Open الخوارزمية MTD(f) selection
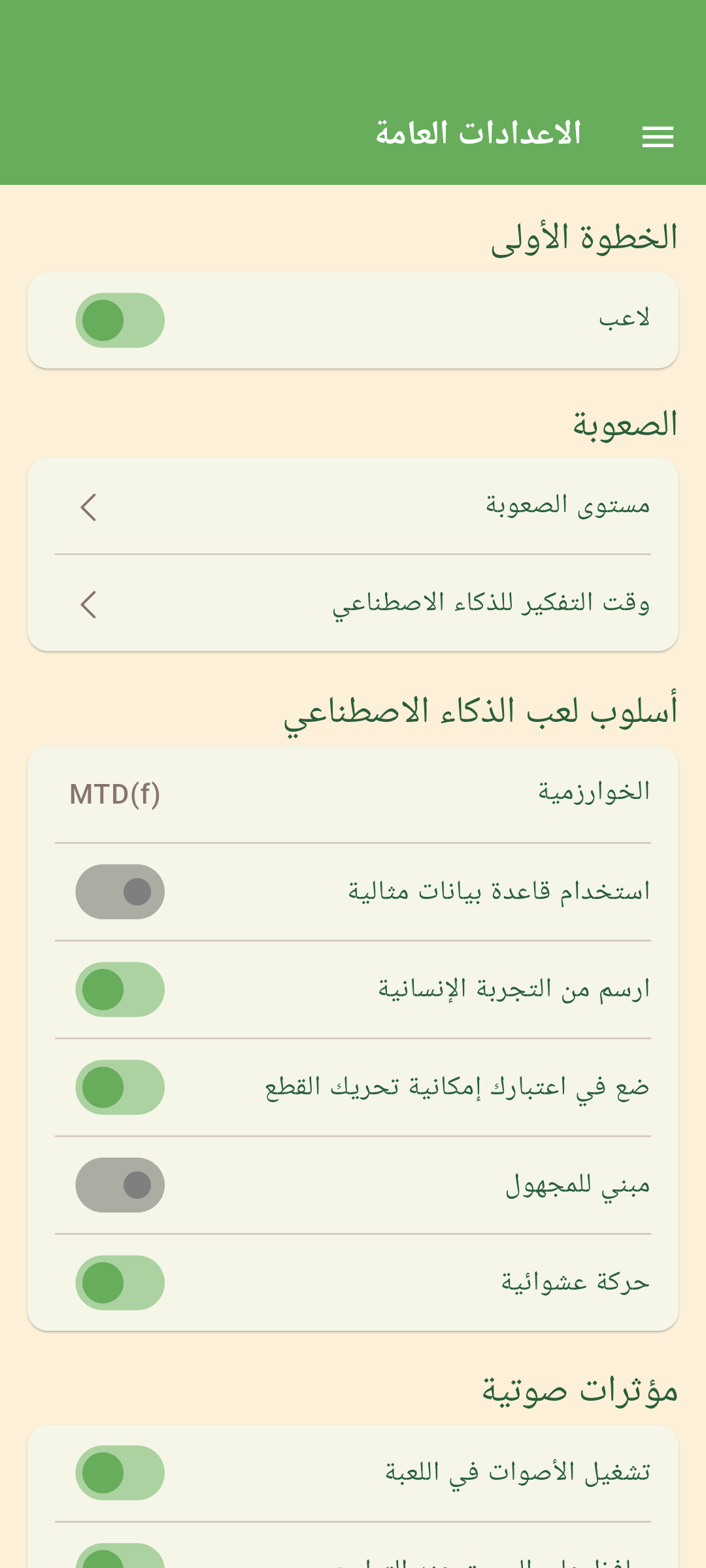Viewport: 706px width, 1568px height. (115, 794)
